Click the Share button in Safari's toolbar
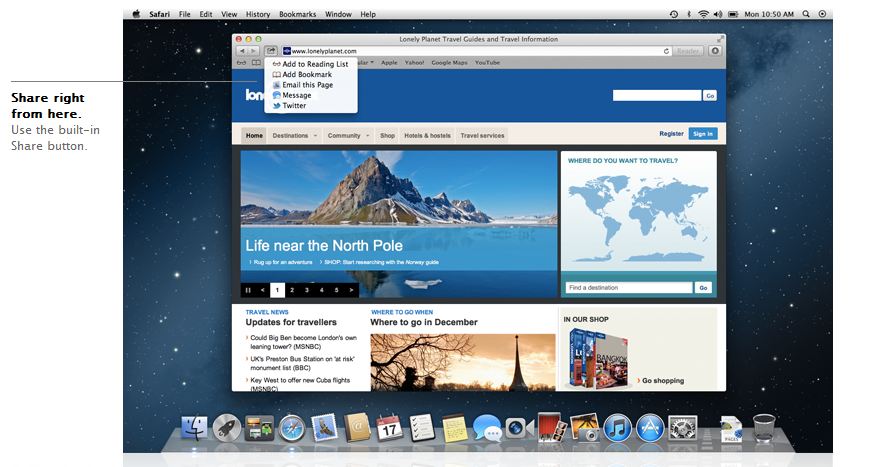The width and height of the screenshot is (869, 467). click(270, 51)
